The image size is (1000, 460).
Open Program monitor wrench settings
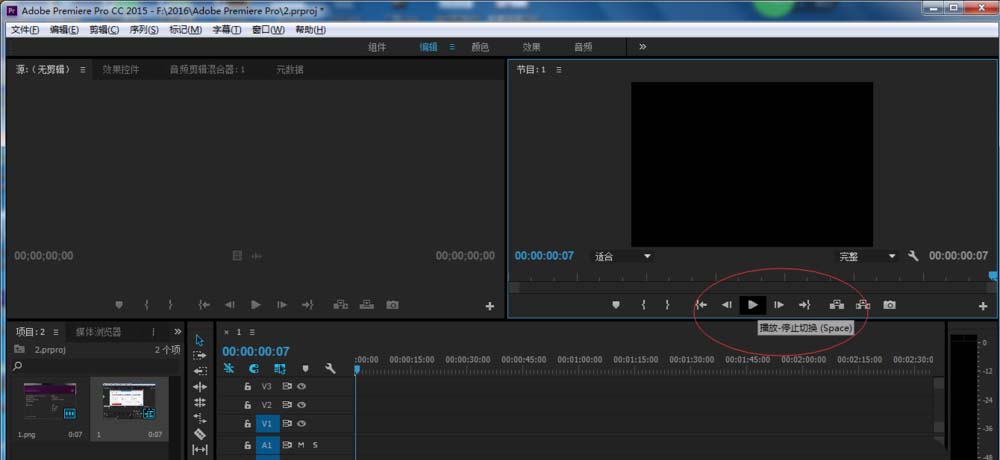[x=913, y=256]
